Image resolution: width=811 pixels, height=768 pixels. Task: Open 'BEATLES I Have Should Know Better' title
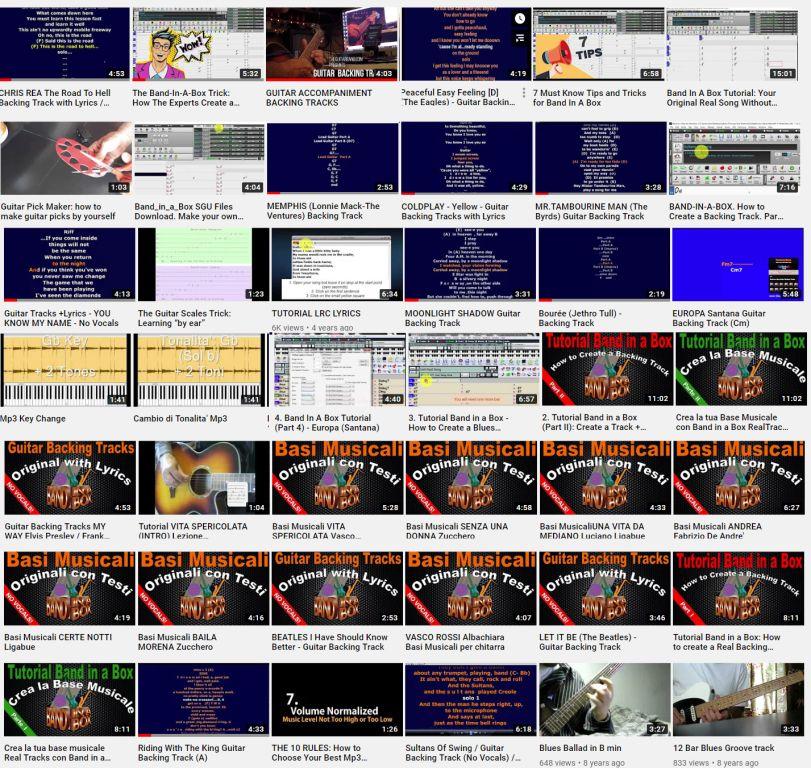329,642
